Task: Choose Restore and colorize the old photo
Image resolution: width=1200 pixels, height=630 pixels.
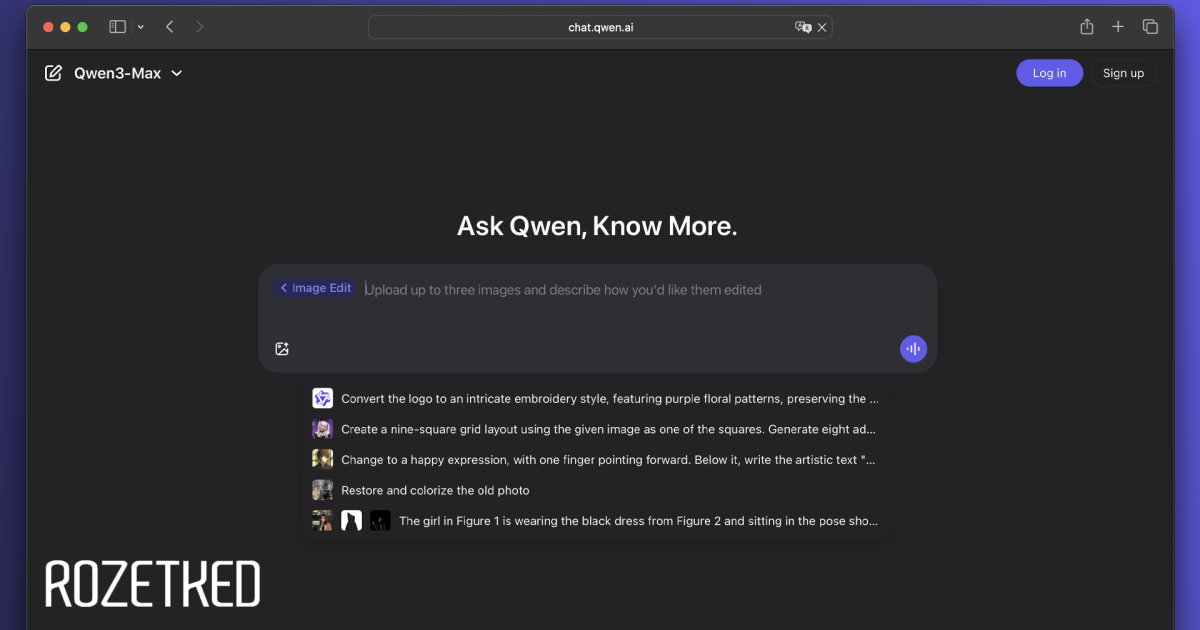Action: 435,491
